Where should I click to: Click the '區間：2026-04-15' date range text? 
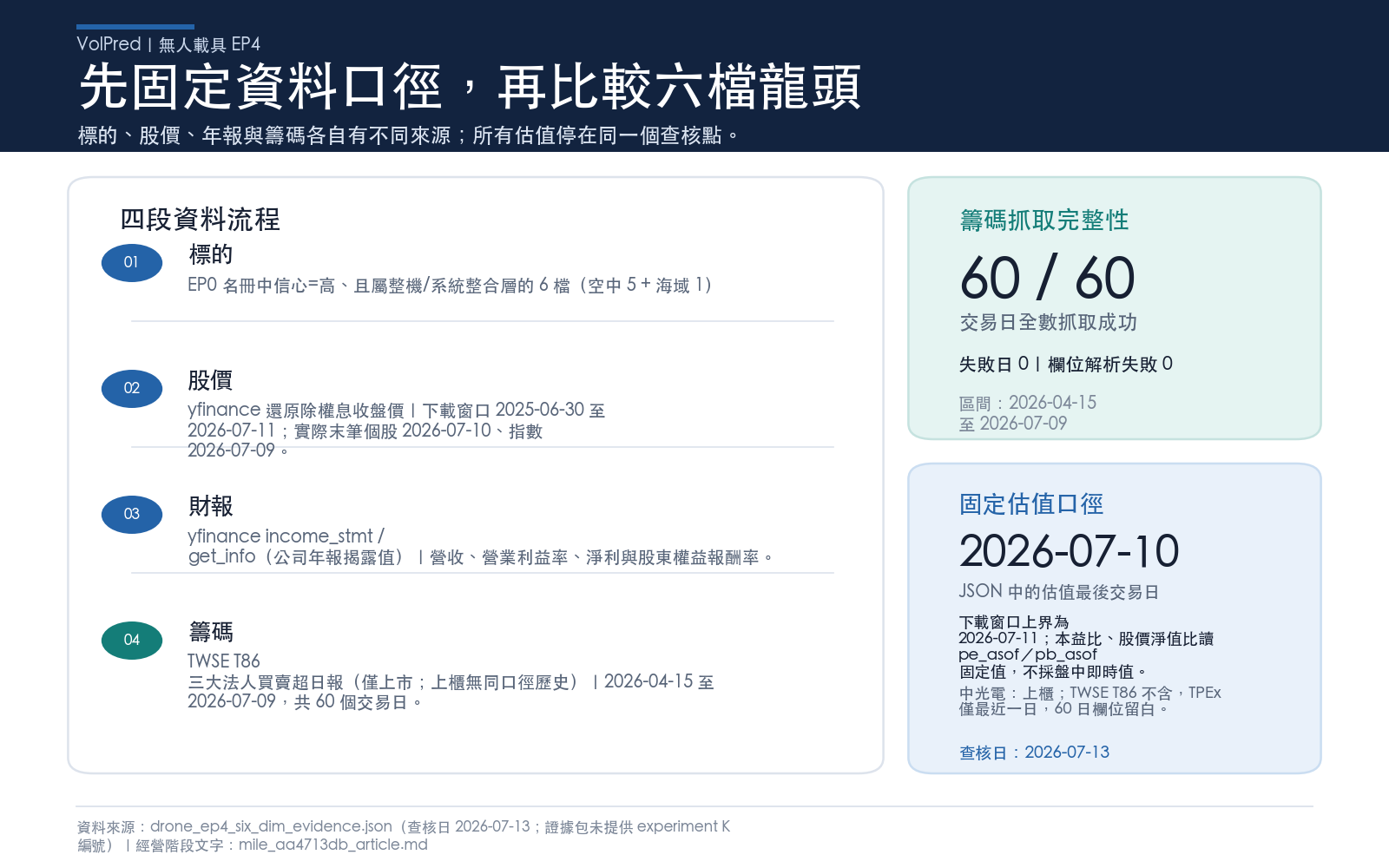pos(1028,413)
